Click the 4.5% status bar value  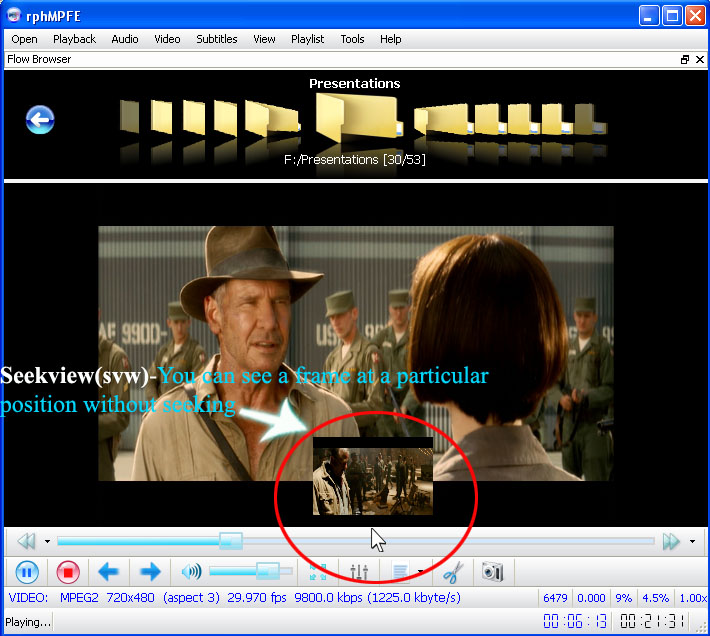click(655, 598)
